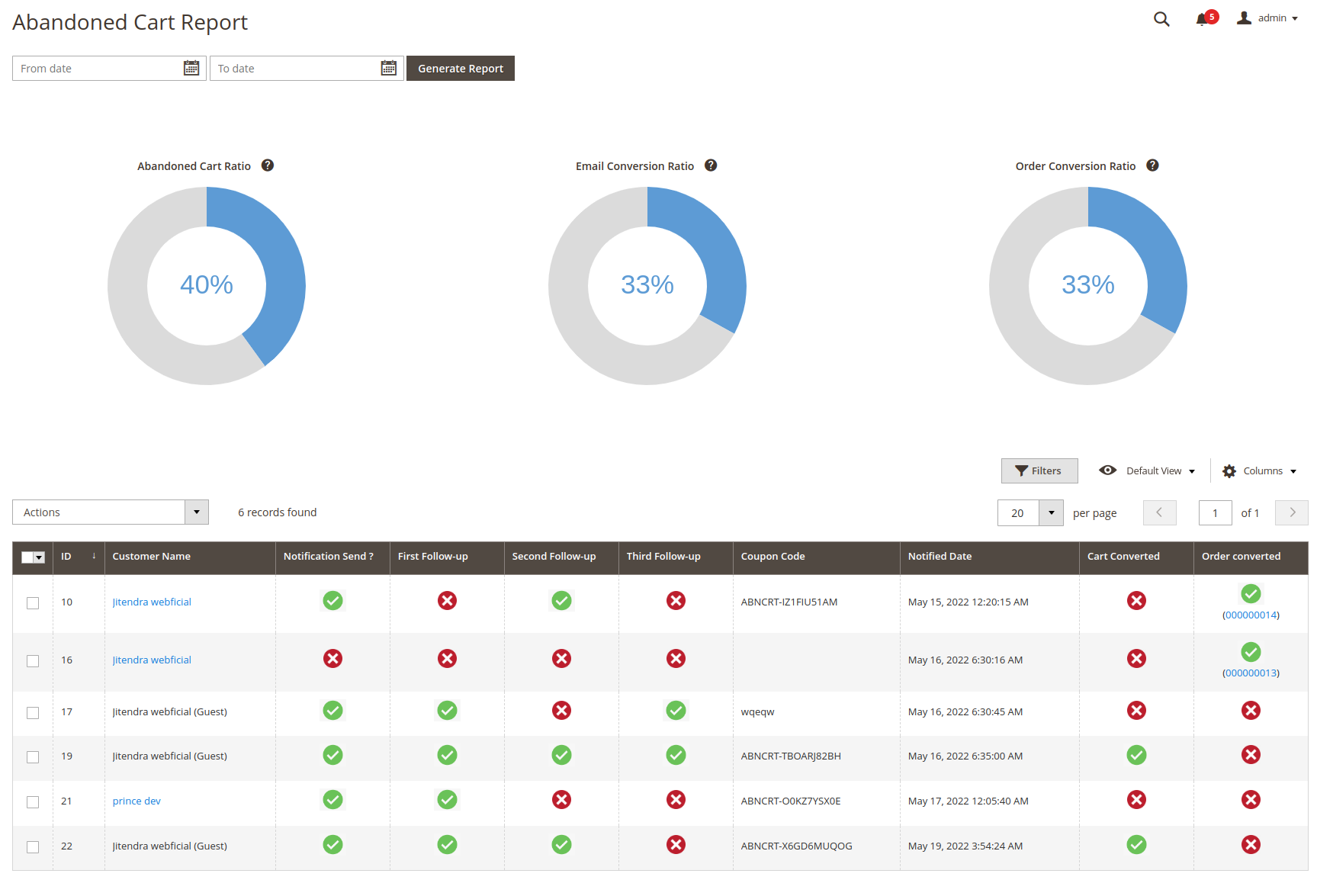Click notified date May 19, 2022 3:54:24 AM
This screenshot has width=1317, height=896.
965,846
